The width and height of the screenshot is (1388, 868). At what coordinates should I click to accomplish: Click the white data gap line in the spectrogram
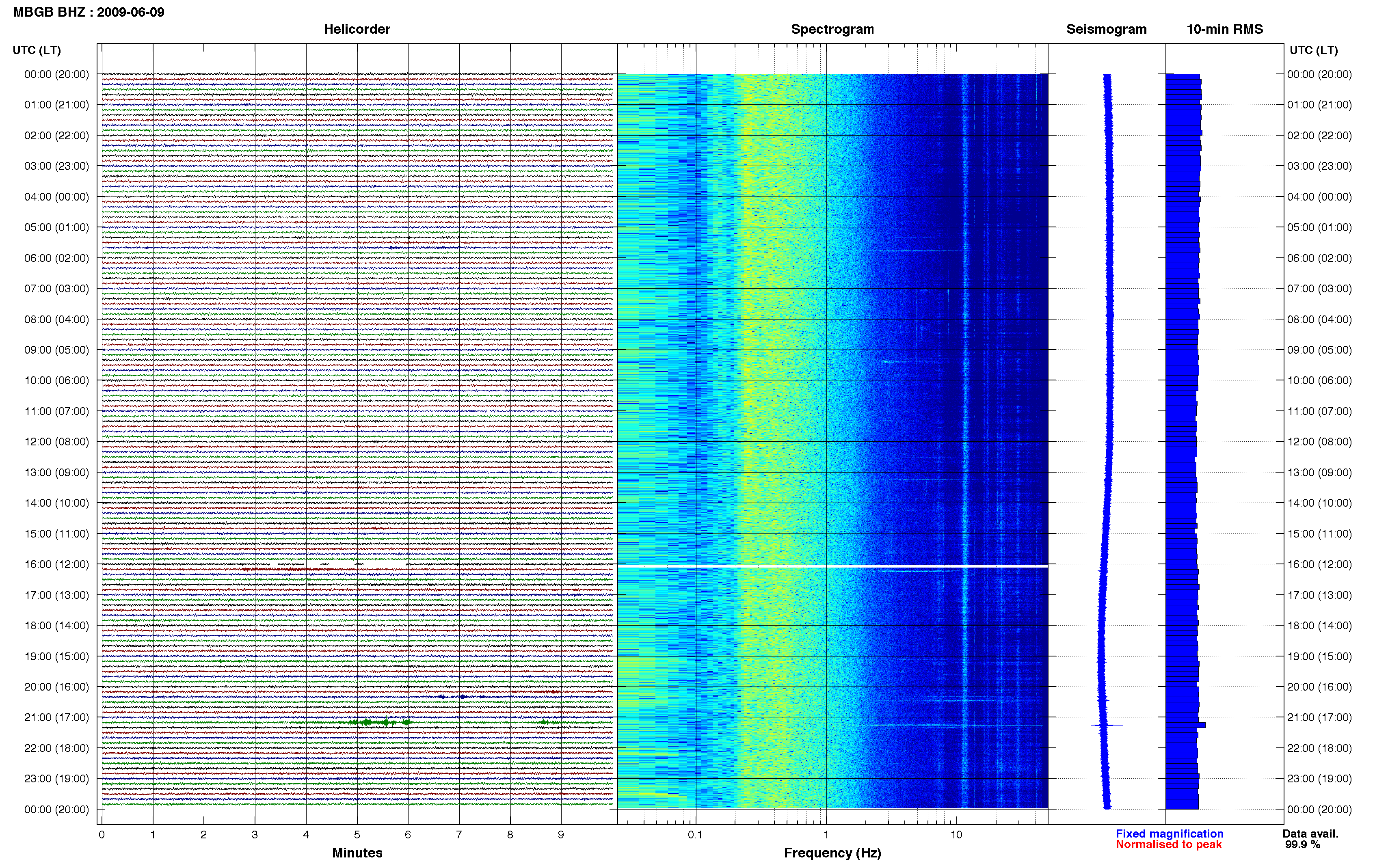832,566
